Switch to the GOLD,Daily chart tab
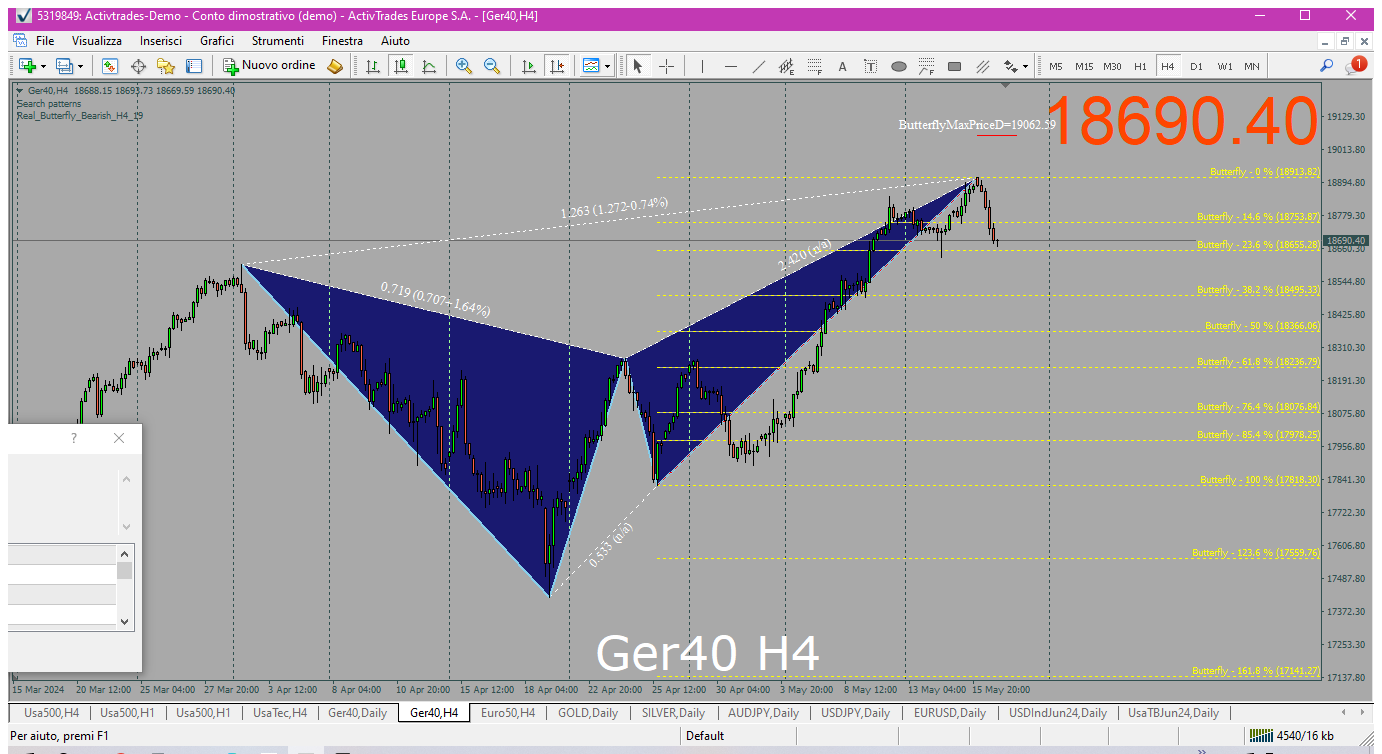Viewport: 1382px width, 754px height. [588, 713]
